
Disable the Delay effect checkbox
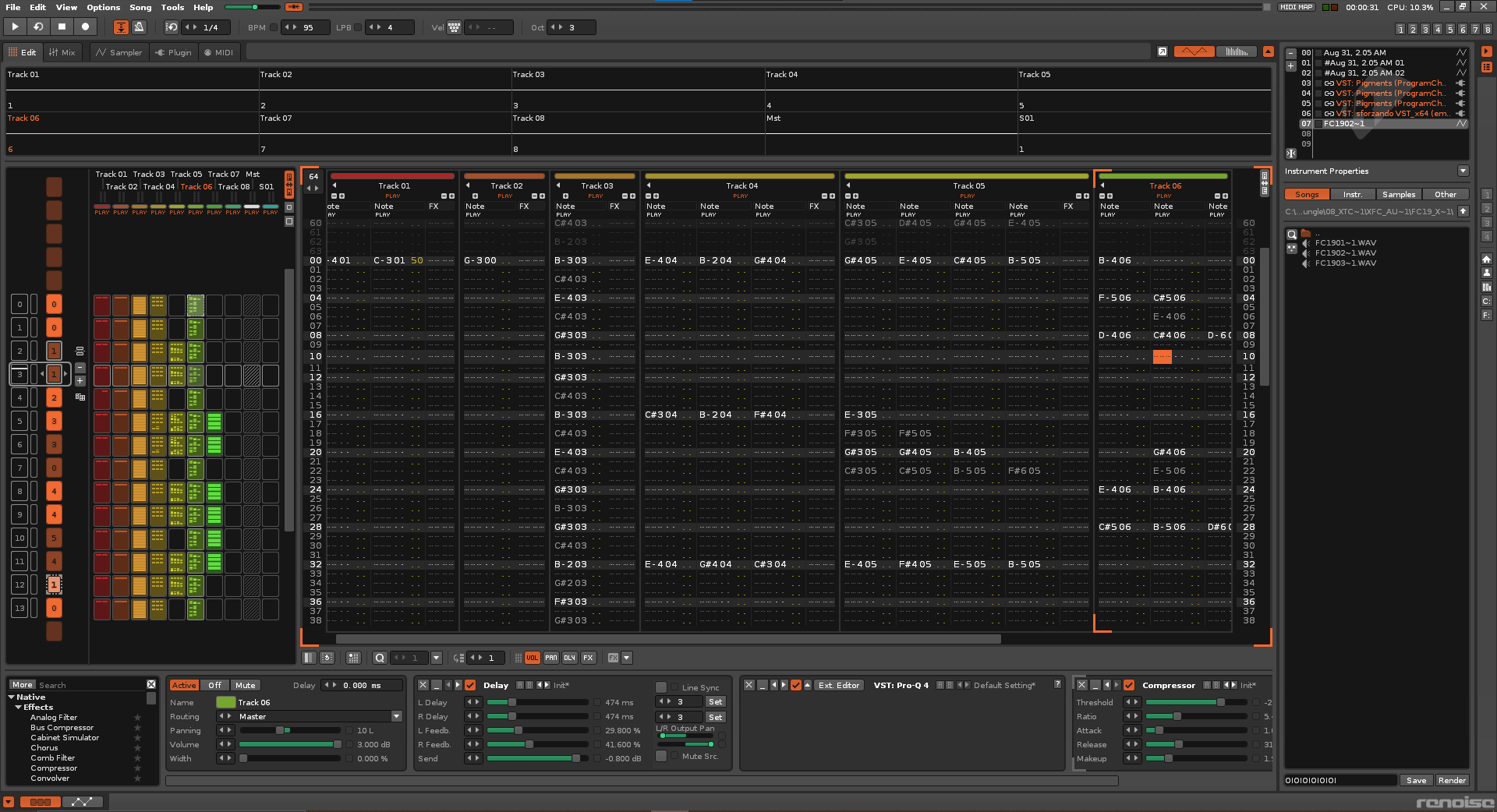coord(470,685)
